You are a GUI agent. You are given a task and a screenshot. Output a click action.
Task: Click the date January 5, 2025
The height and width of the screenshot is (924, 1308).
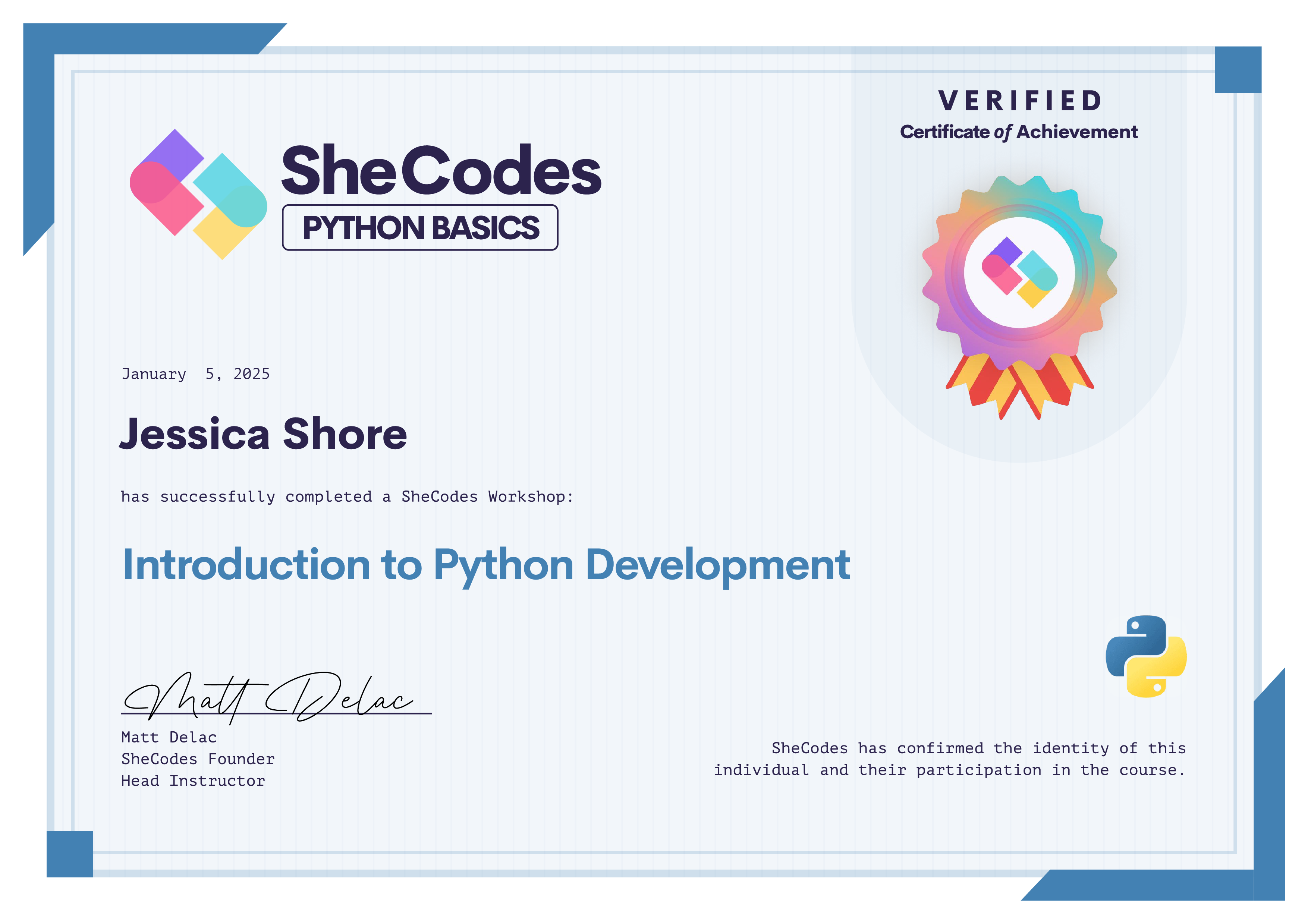click(195, 374)
